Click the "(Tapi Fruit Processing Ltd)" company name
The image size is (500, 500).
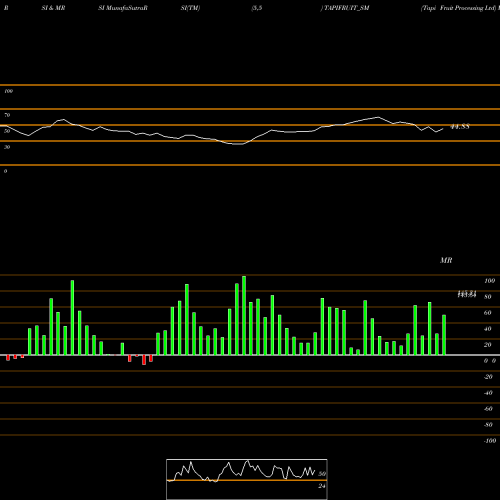458,8
